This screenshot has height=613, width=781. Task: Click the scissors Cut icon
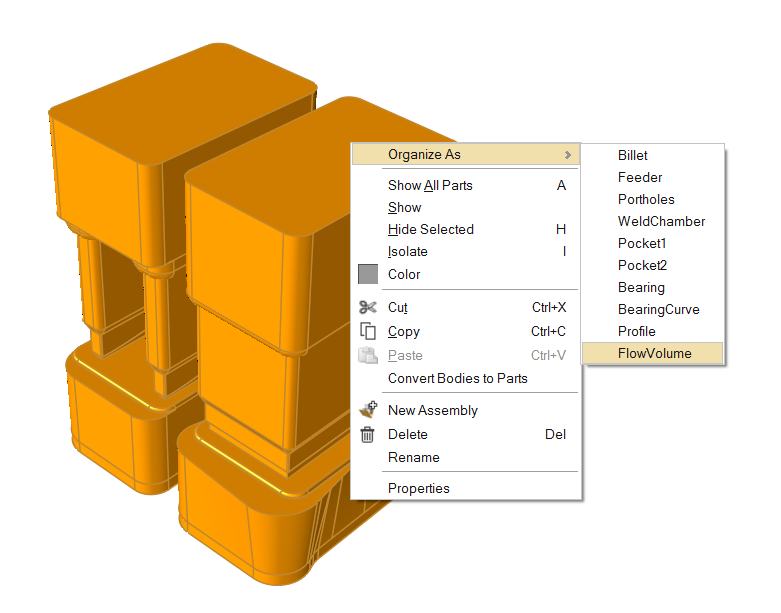click(x=368, y=308)
